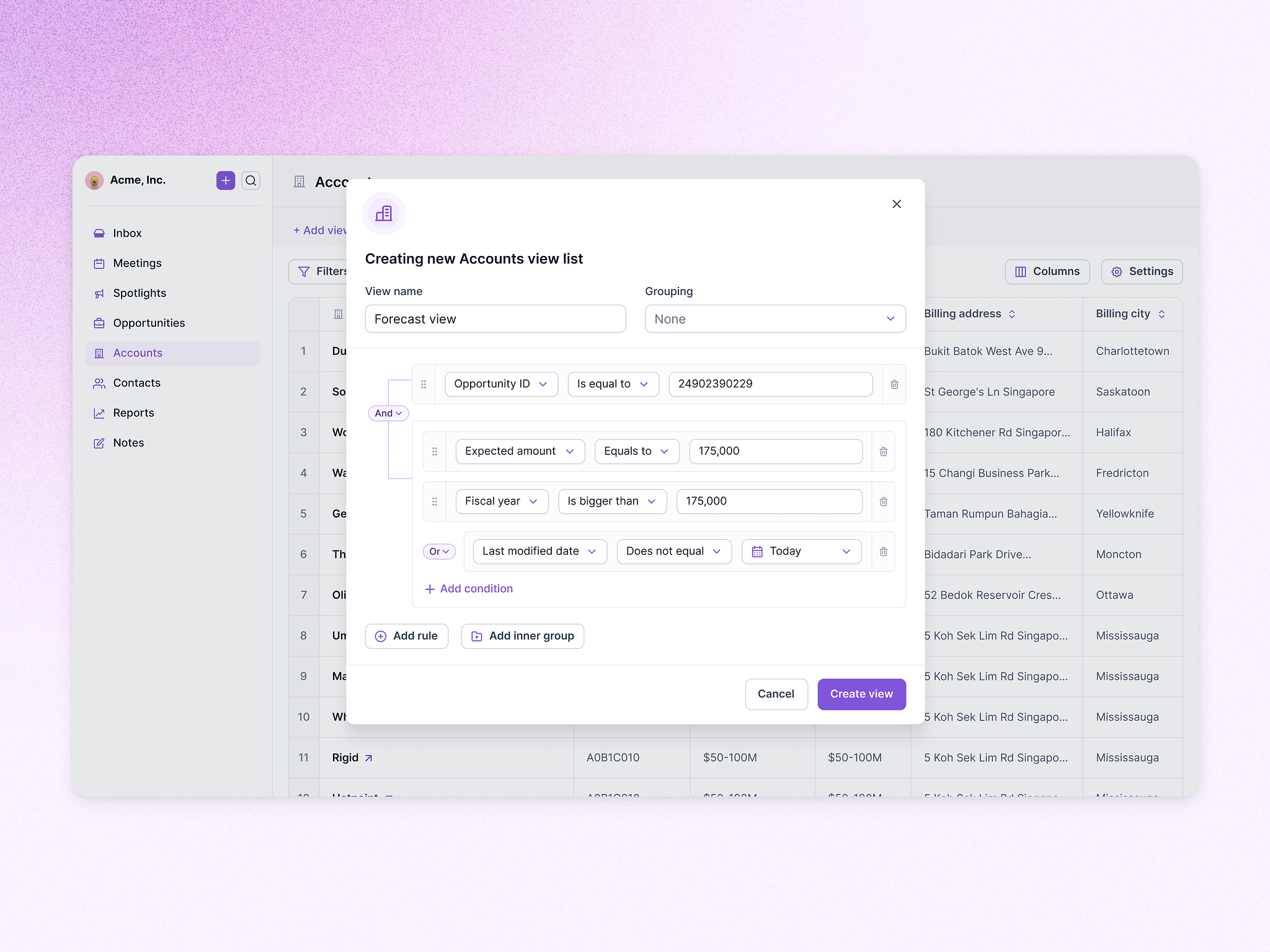Click the Create view button
The height and width of the screenshot is (952, 1270).
click(861, 694)
